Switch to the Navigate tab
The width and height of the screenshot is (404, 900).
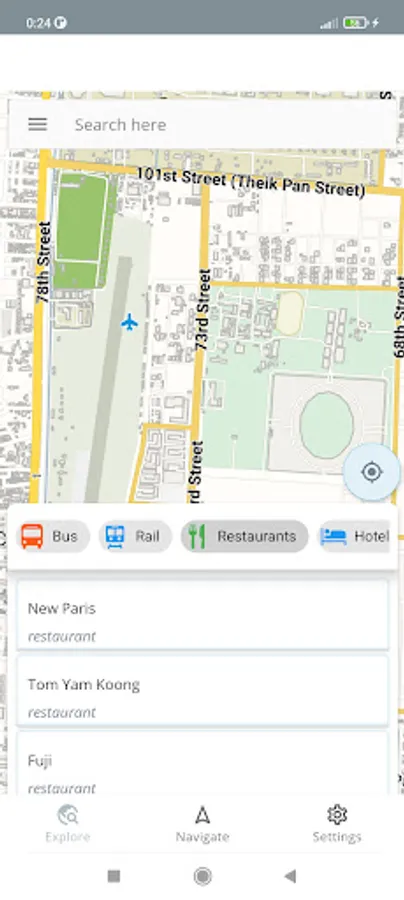tap(202, 824)
